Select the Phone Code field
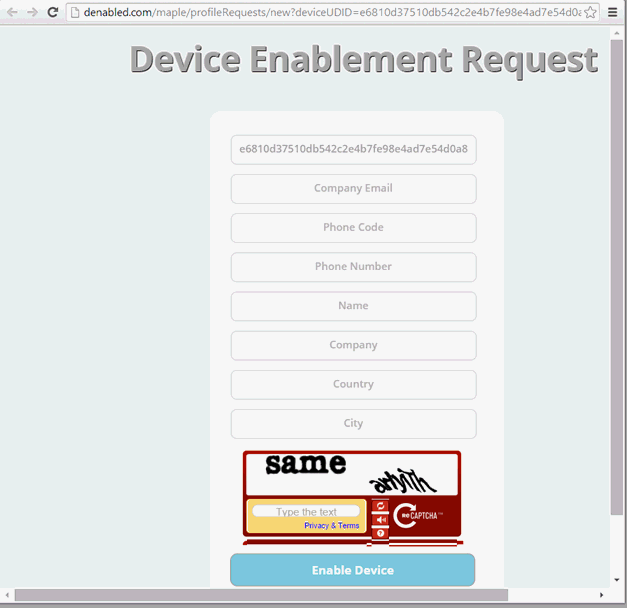Viewport: 627px width, 608px height. click(x=353, y=227)
